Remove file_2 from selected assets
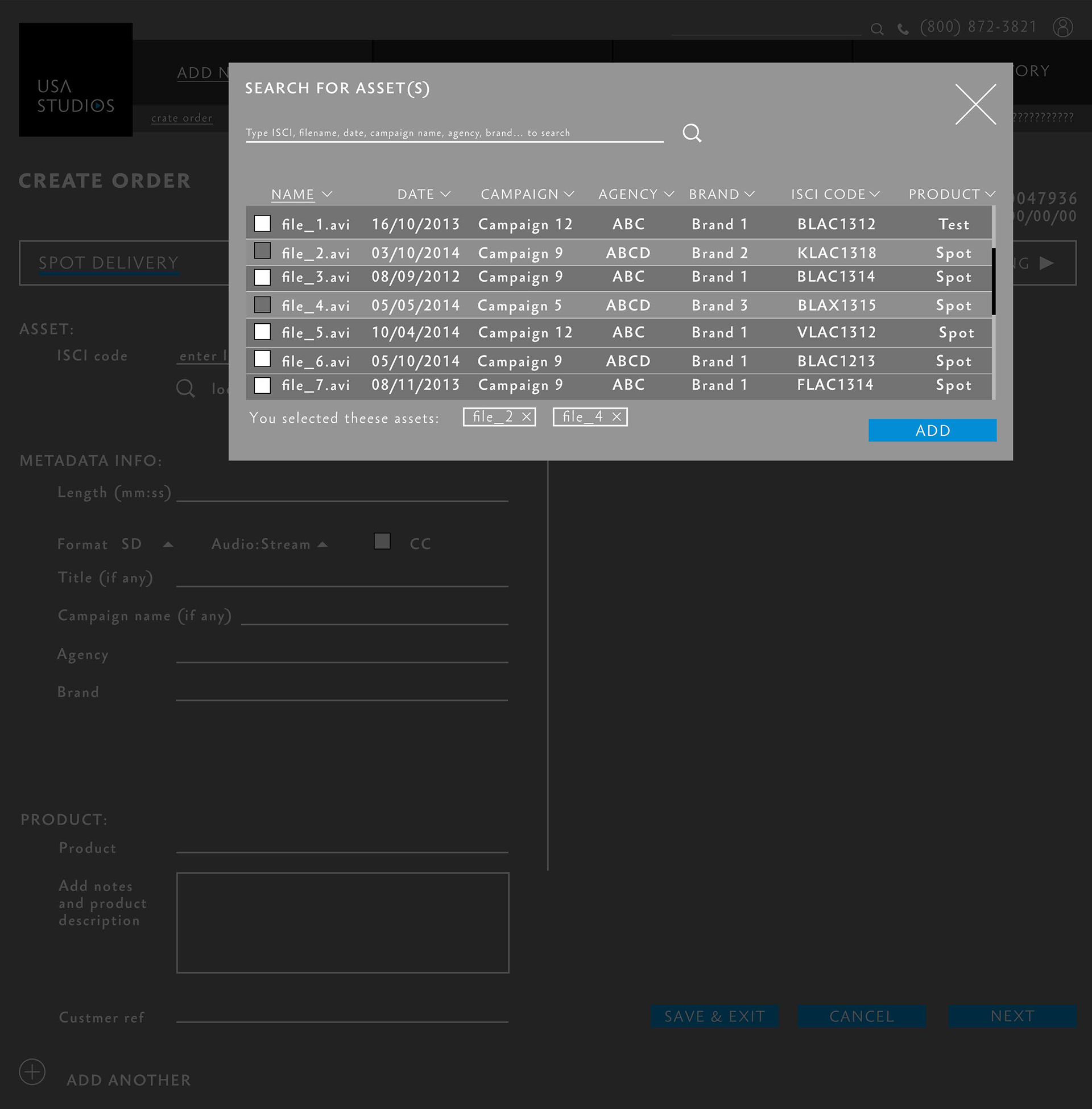 (526, 417)
